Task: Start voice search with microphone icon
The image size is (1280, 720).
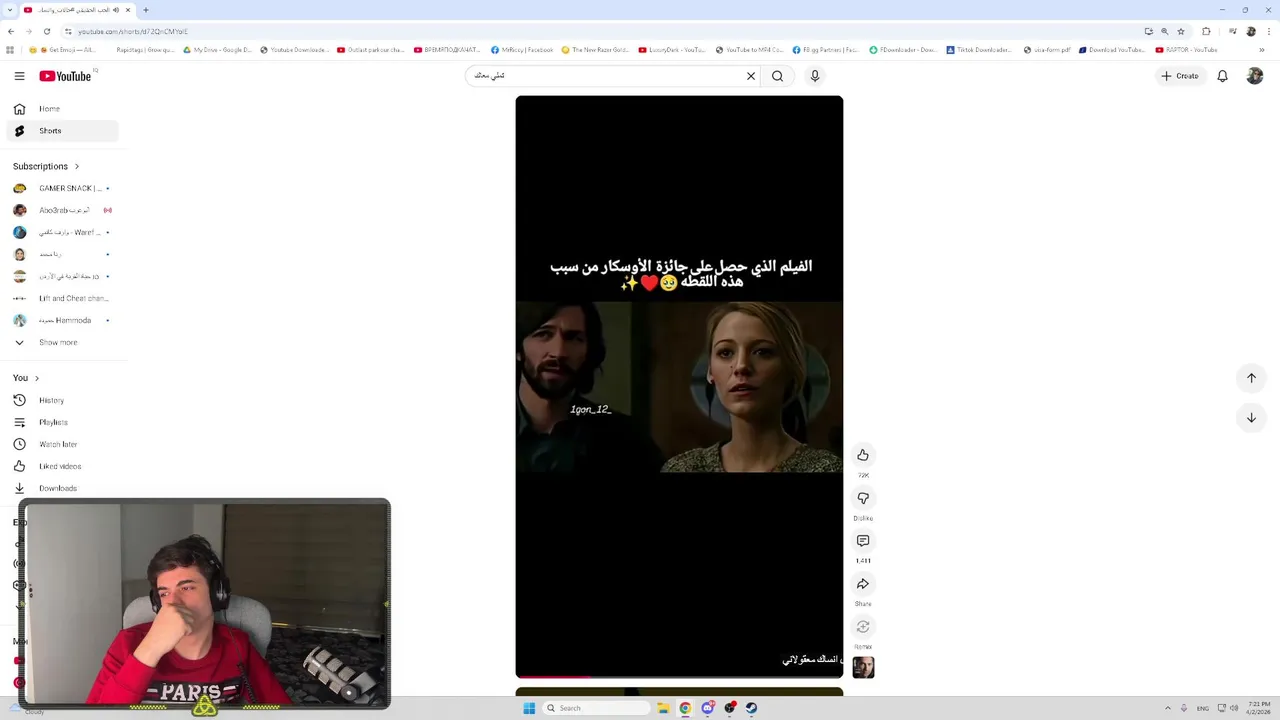Action: point(815,76)
